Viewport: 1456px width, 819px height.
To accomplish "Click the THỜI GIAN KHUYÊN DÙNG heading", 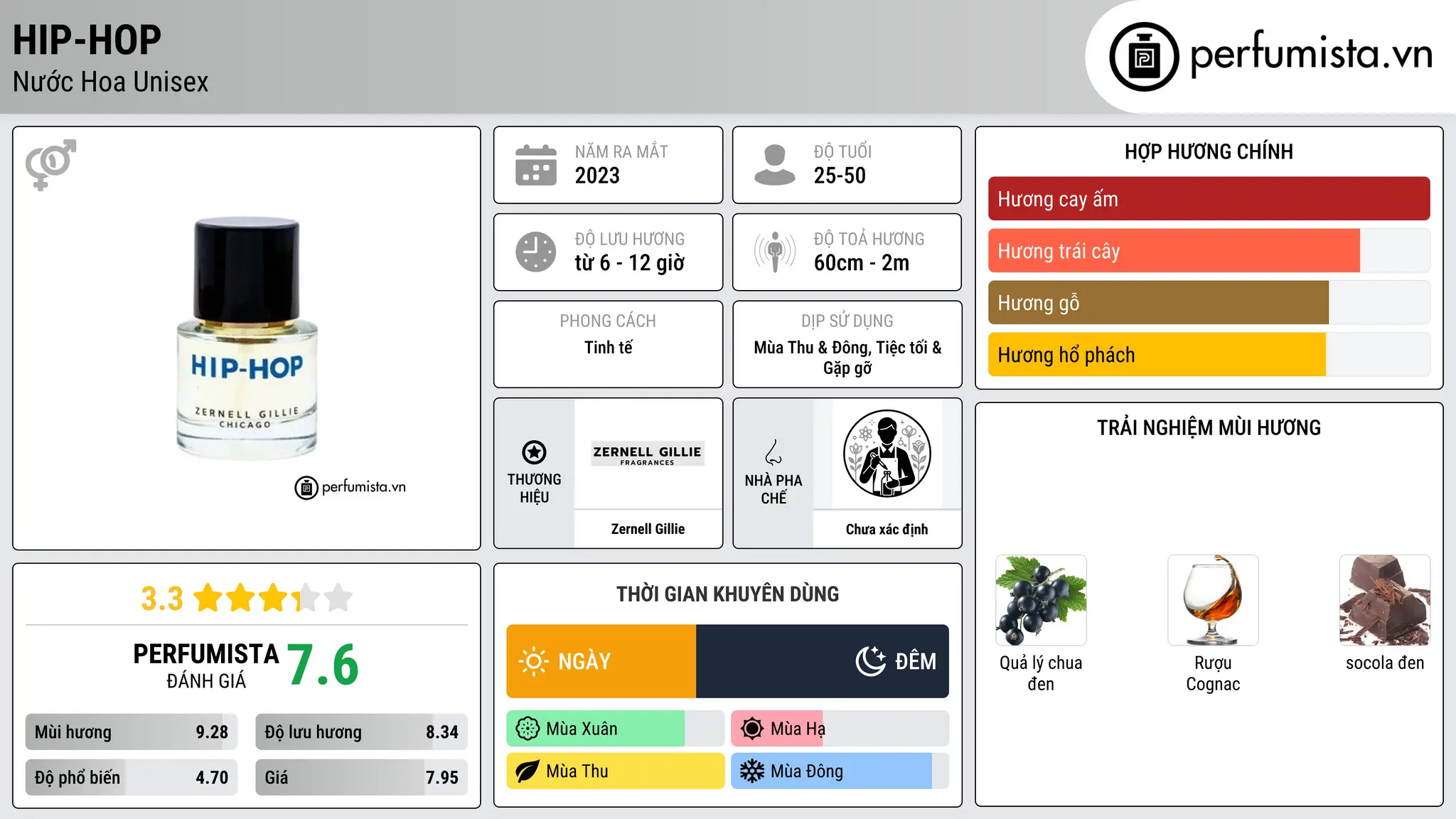I will pyautogui.click(x=728, y=594).
